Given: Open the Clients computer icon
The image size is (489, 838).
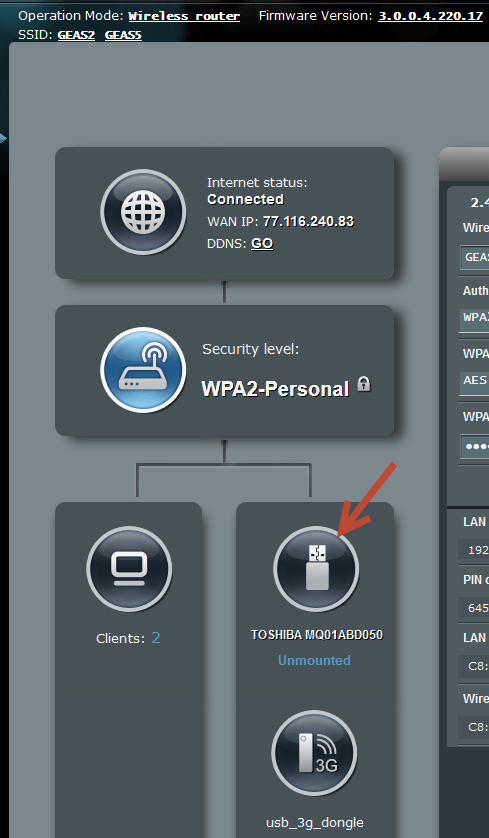Looking at the screenshot, I should (129, 569).
